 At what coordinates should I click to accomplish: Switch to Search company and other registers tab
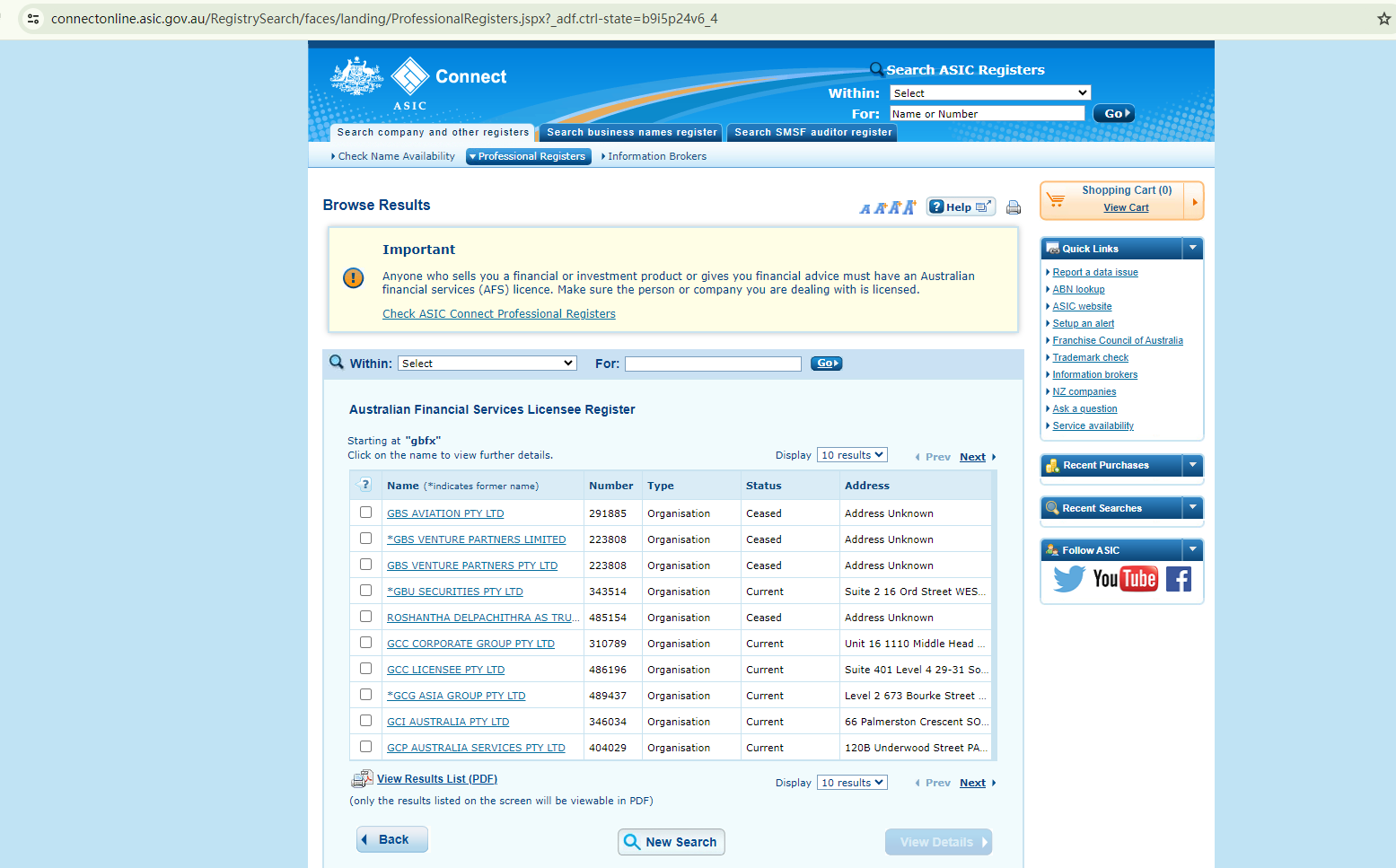pyautogui.click(x=433, y=133)
